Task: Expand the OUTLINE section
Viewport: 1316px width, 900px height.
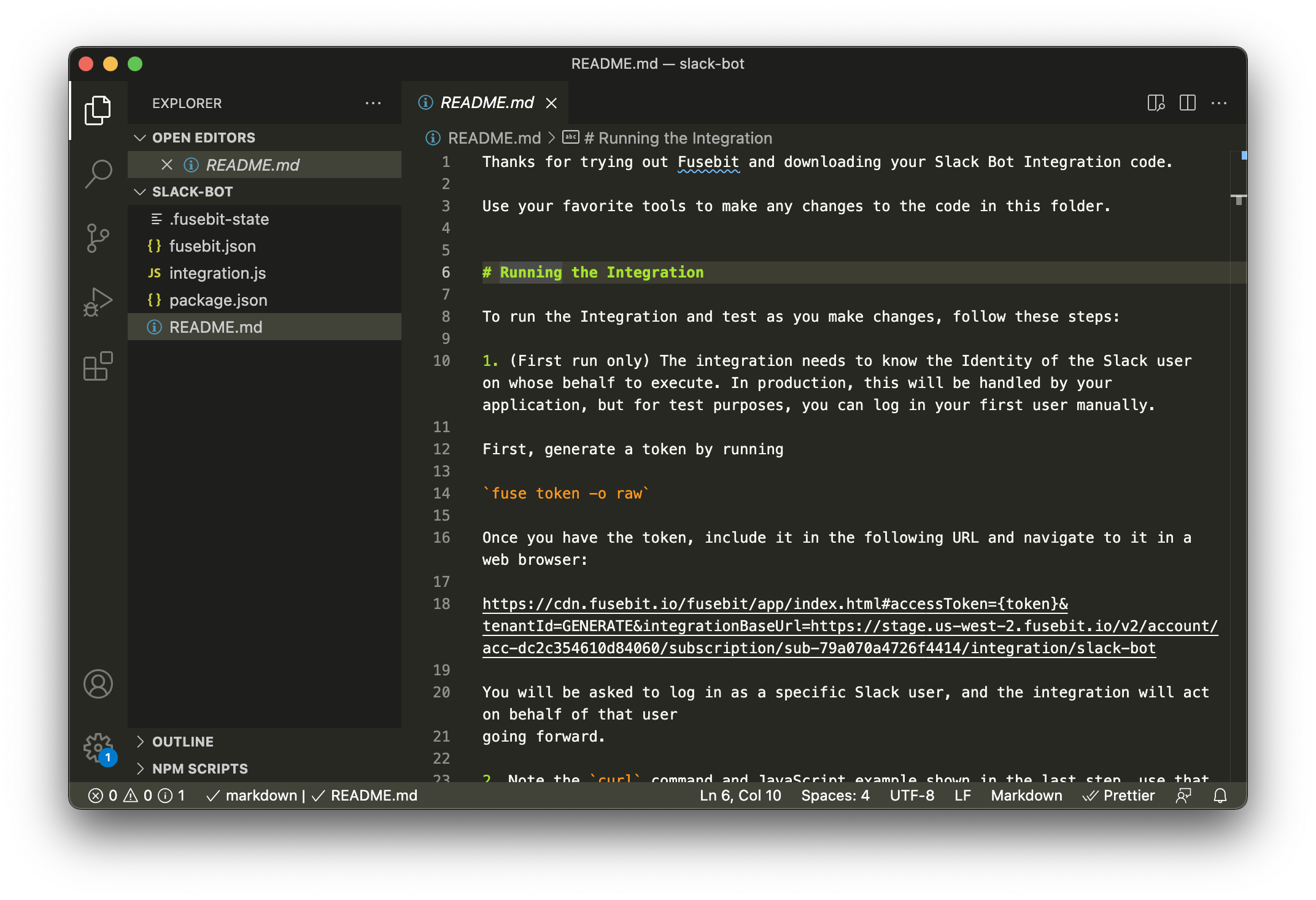Action: pyautogui.click(x=264, y=742)
